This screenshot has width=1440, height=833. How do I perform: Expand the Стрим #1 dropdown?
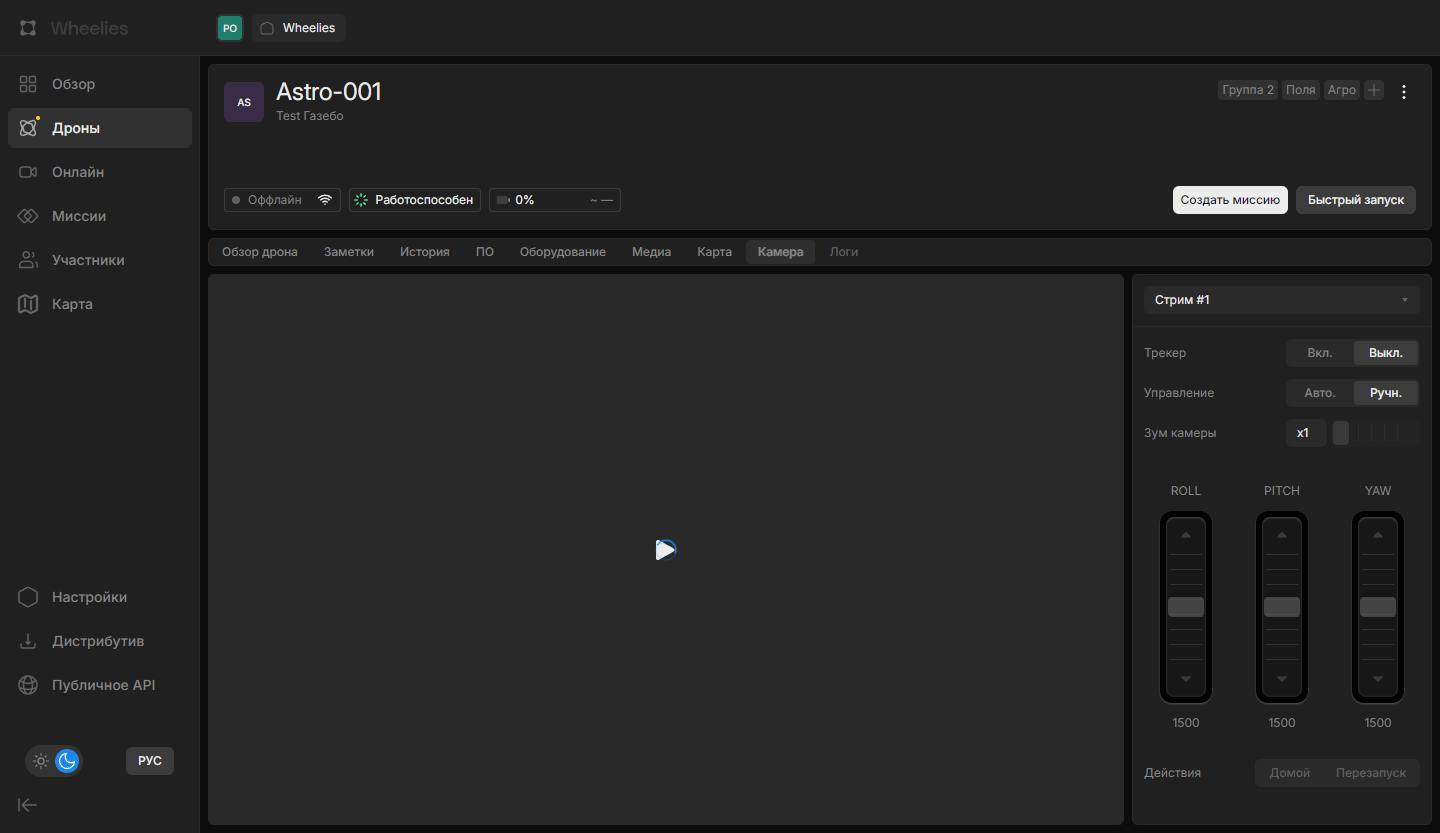pyautogui.click(x=1281, y=300)
